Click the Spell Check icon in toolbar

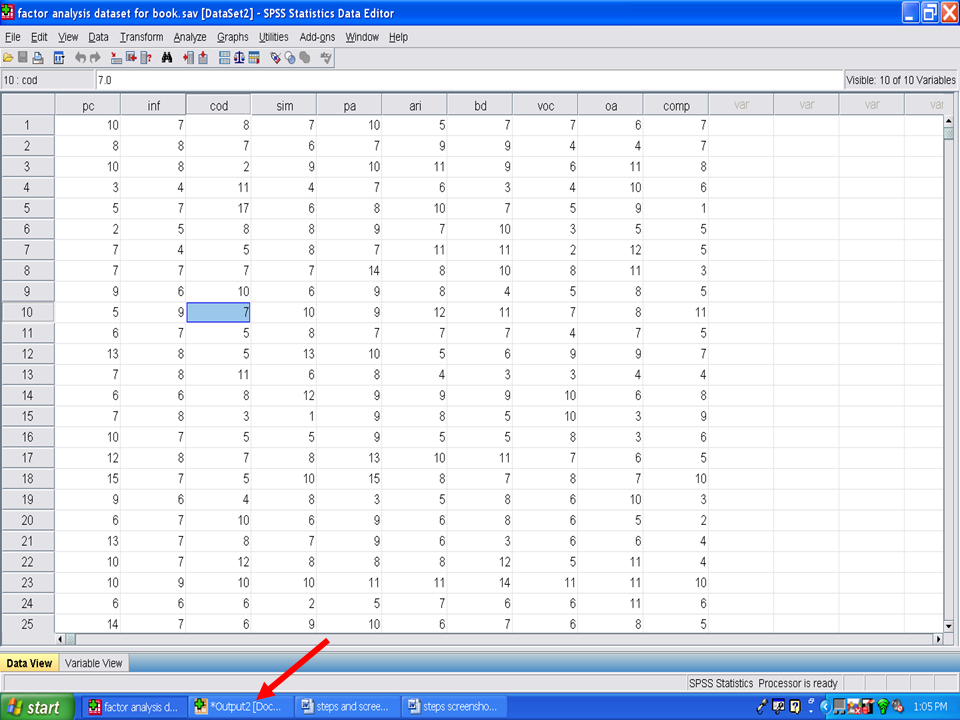click(325, 58)
